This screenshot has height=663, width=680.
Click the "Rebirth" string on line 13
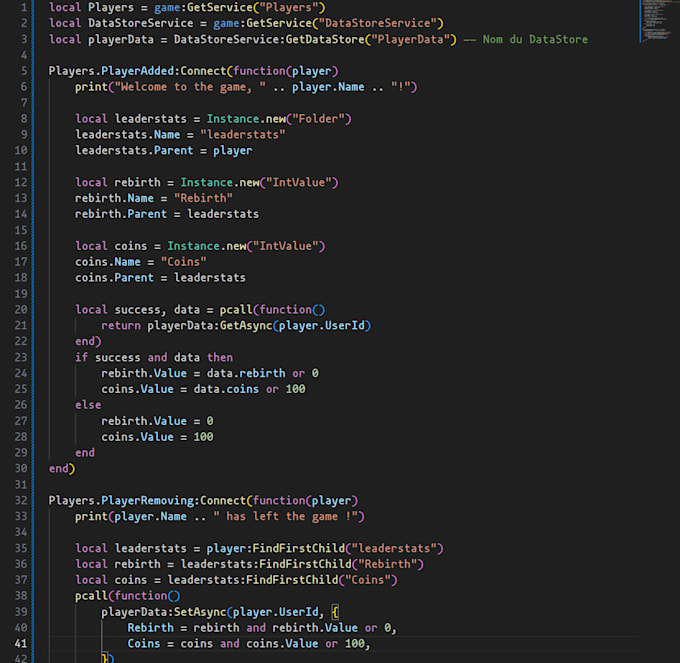pyautogui.click(x=203, y=198)
